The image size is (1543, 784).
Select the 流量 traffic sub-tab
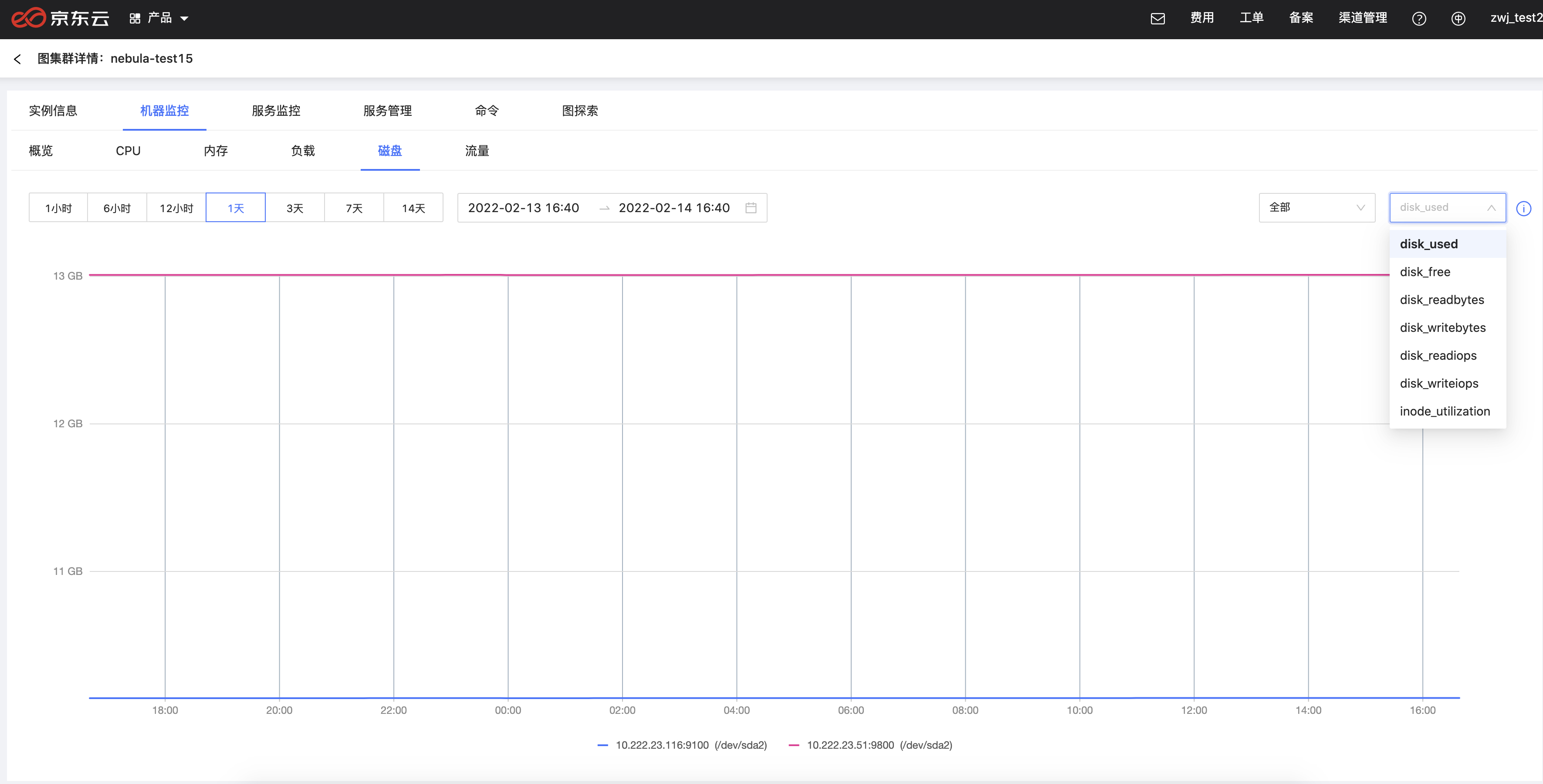[477, 151]
